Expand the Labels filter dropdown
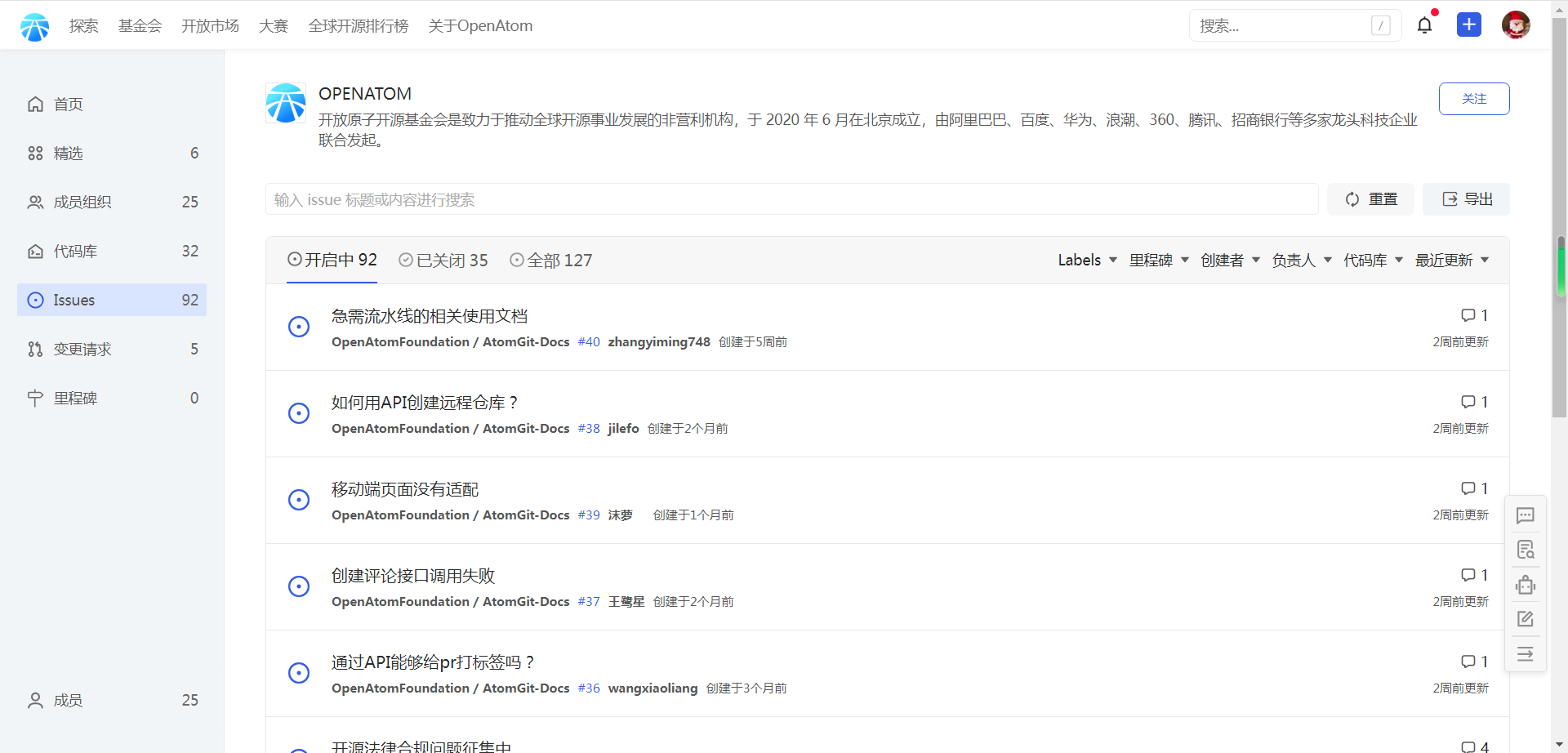 pos(1087,260)
